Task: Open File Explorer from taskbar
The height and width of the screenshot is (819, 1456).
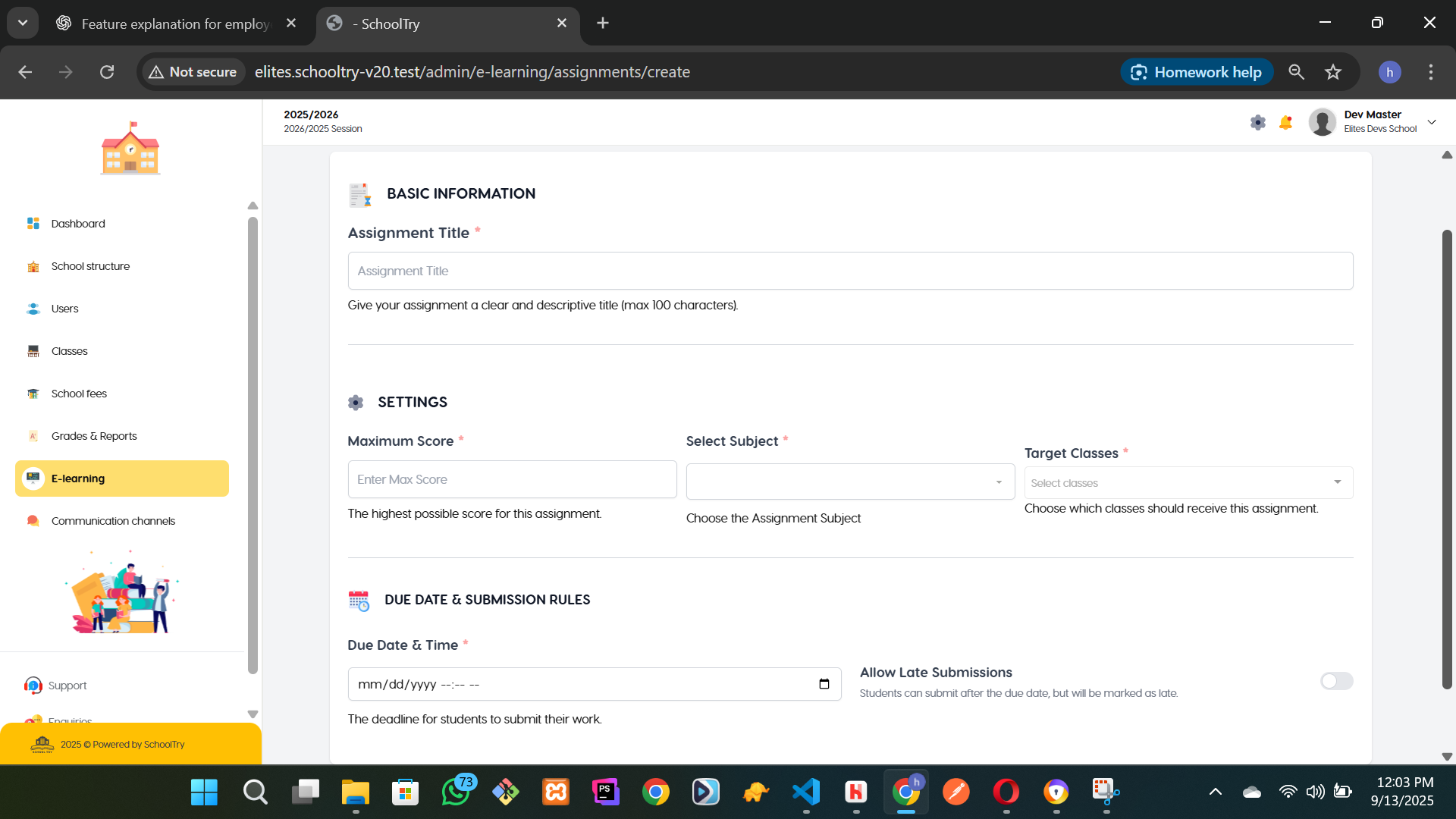Action: (355, 792)
